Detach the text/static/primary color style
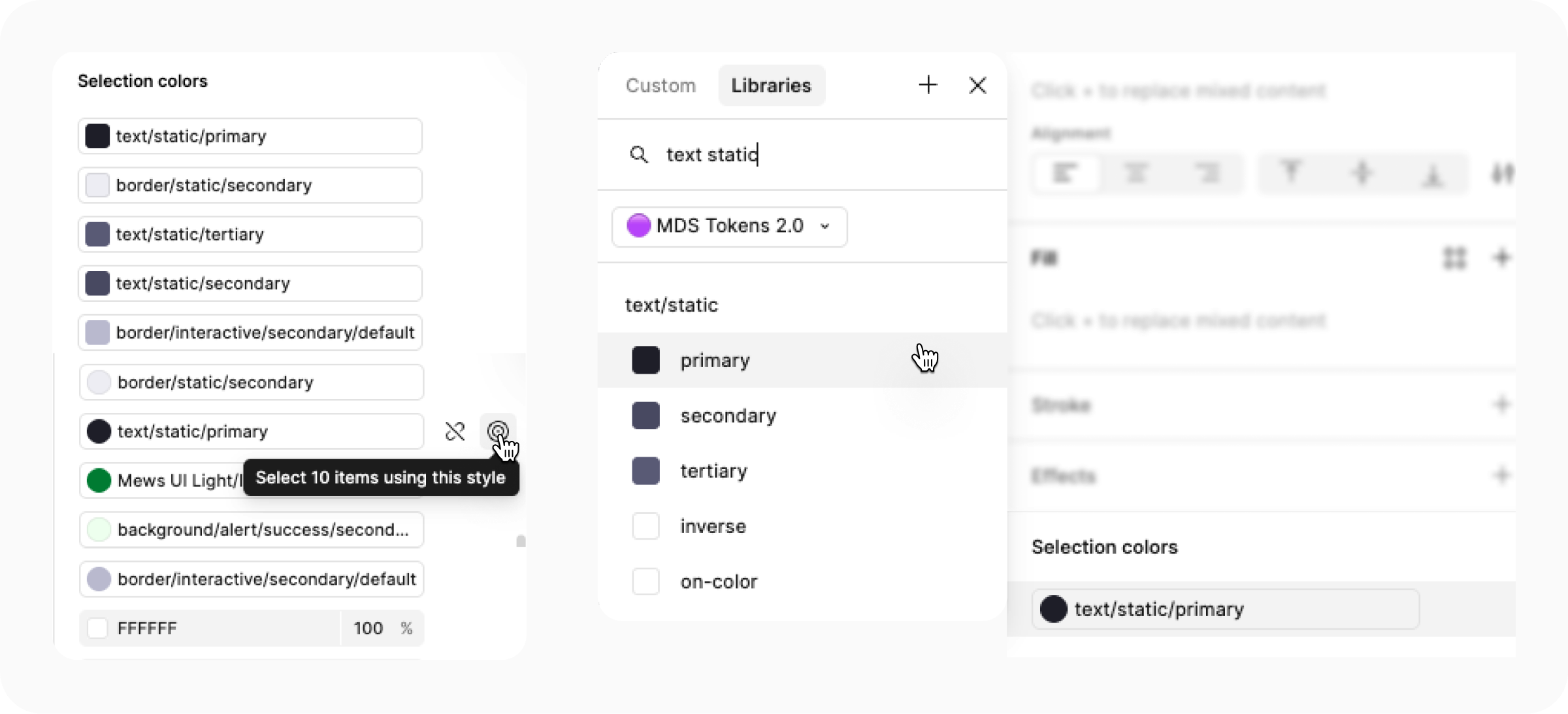 pyautogui.click(x=455, y=431)
